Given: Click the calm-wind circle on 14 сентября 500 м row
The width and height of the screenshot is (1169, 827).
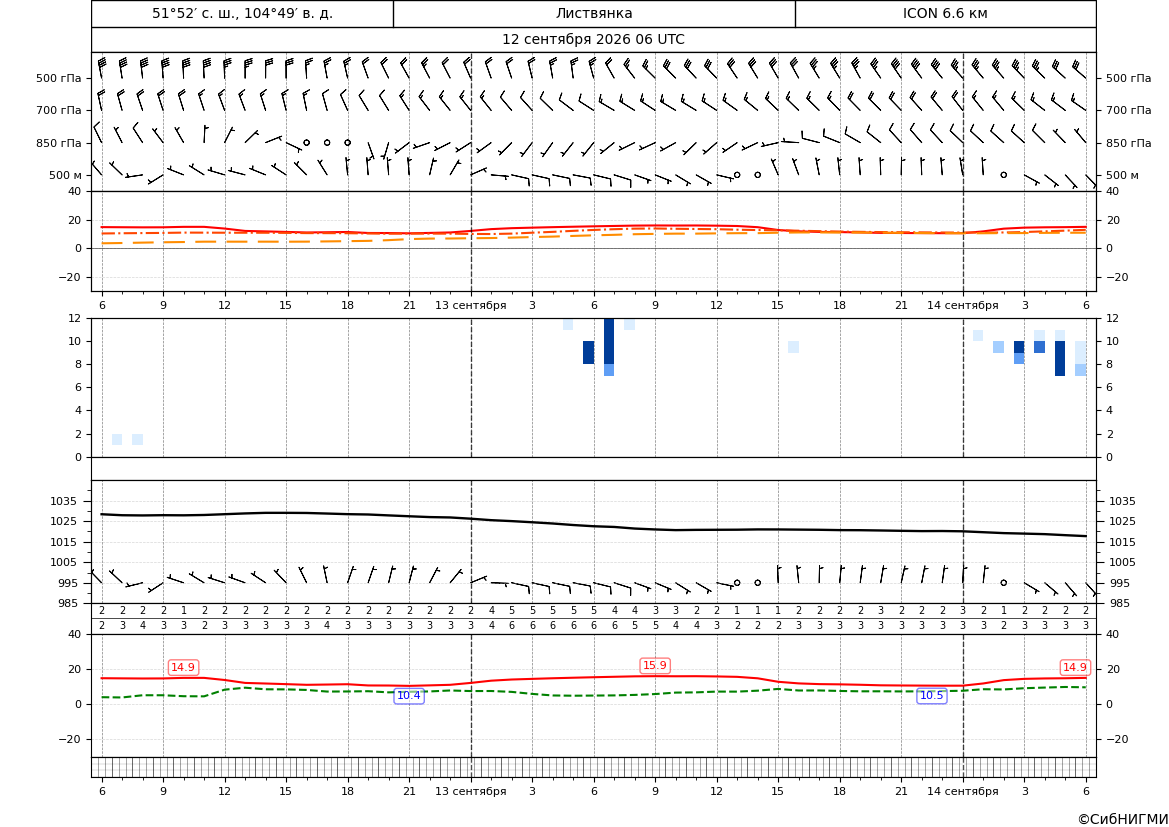Looking at the screenshot, I should click(x=1003, y=175).
